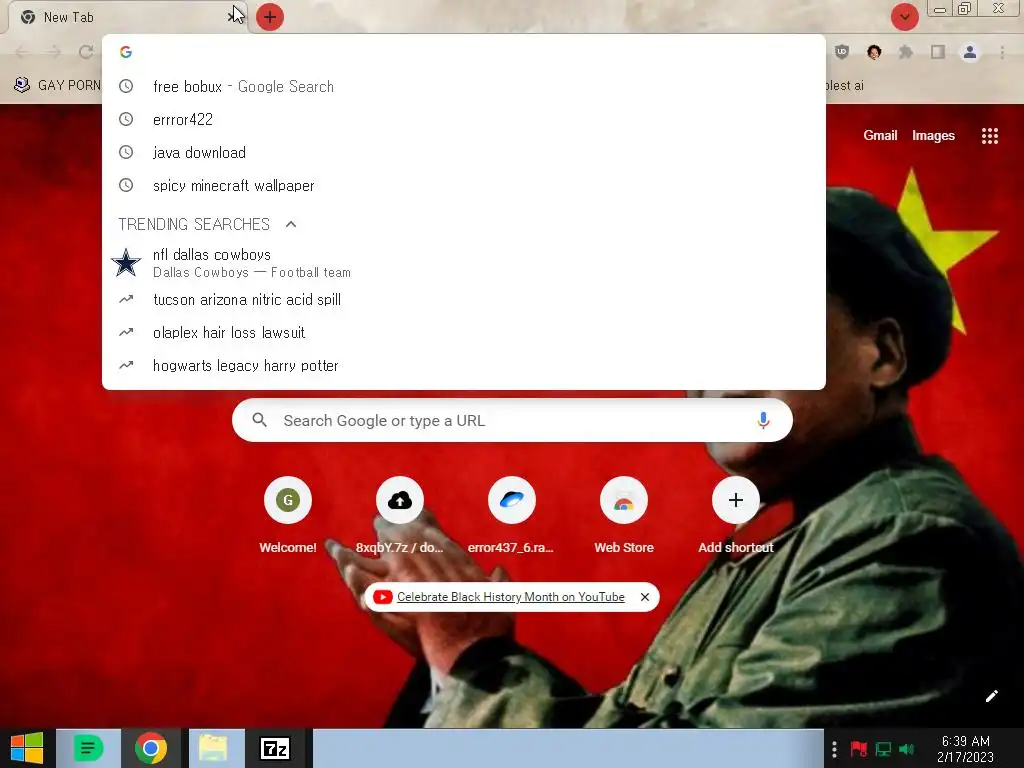Click the search magnifier icon
The height and width of the screenshot is (768, 1024).
[259, 420]
